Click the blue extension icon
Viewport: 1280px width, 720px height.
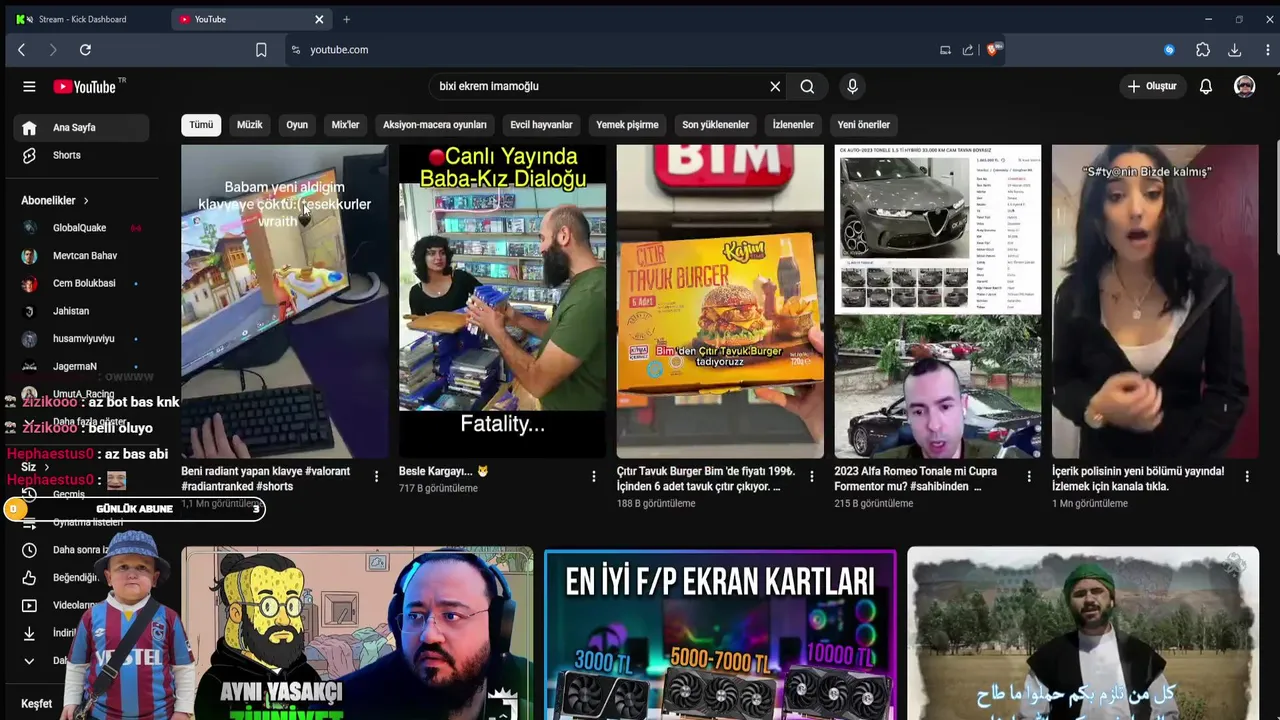click(1169, 50)
